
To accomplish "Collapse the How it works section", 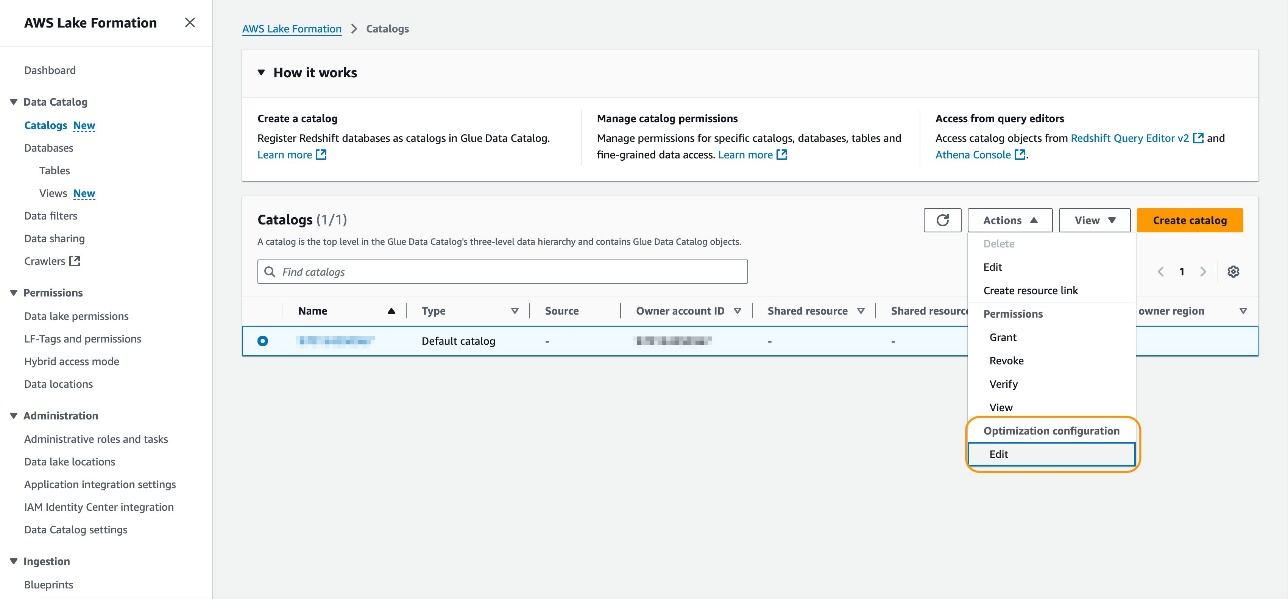I will 262,73.
